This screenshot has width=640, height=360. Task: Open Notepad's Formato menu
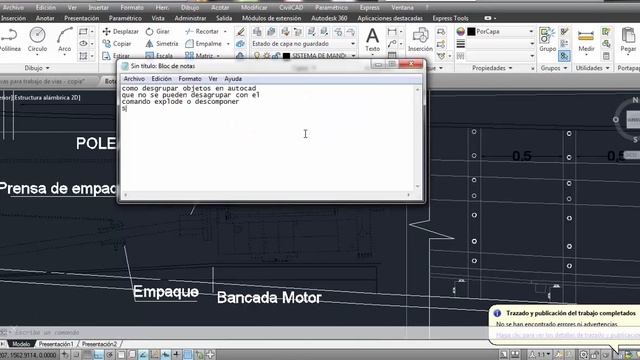pyautogui.click(x=190, y=79)
